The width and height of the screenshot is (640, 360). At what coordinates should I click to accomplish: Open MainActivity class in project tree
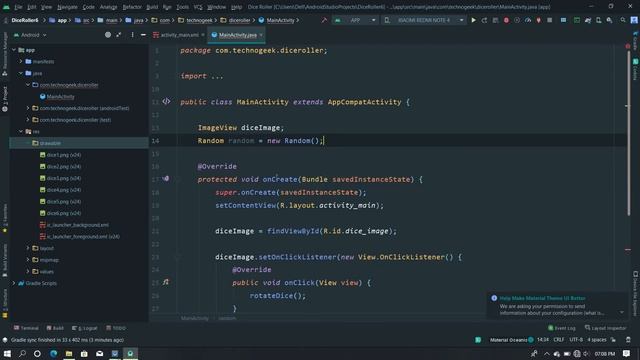[x=60, y=97]
